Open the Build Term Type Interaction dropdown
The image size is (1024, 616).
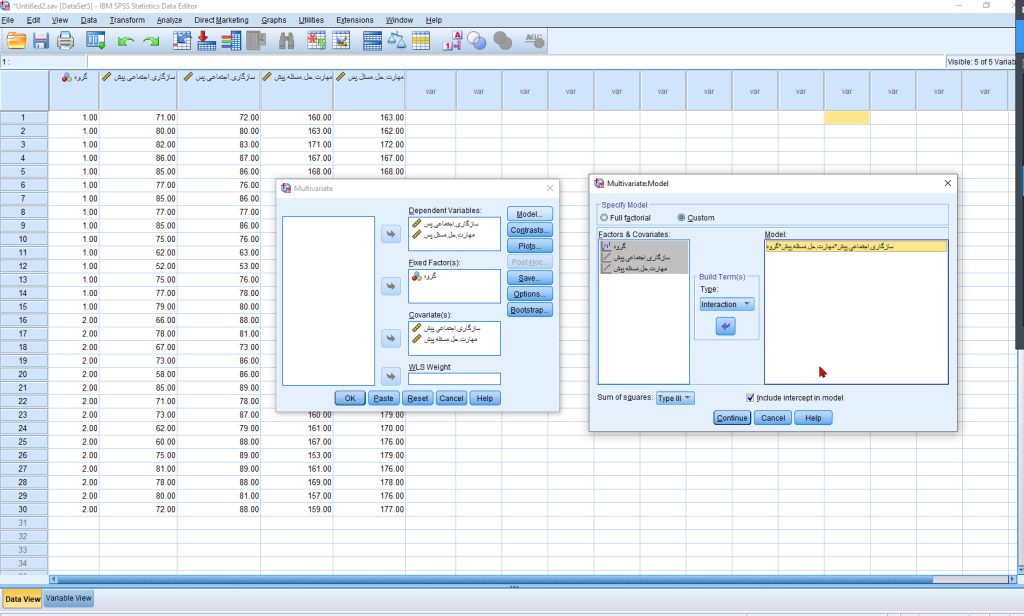click(x=727, y=304)
